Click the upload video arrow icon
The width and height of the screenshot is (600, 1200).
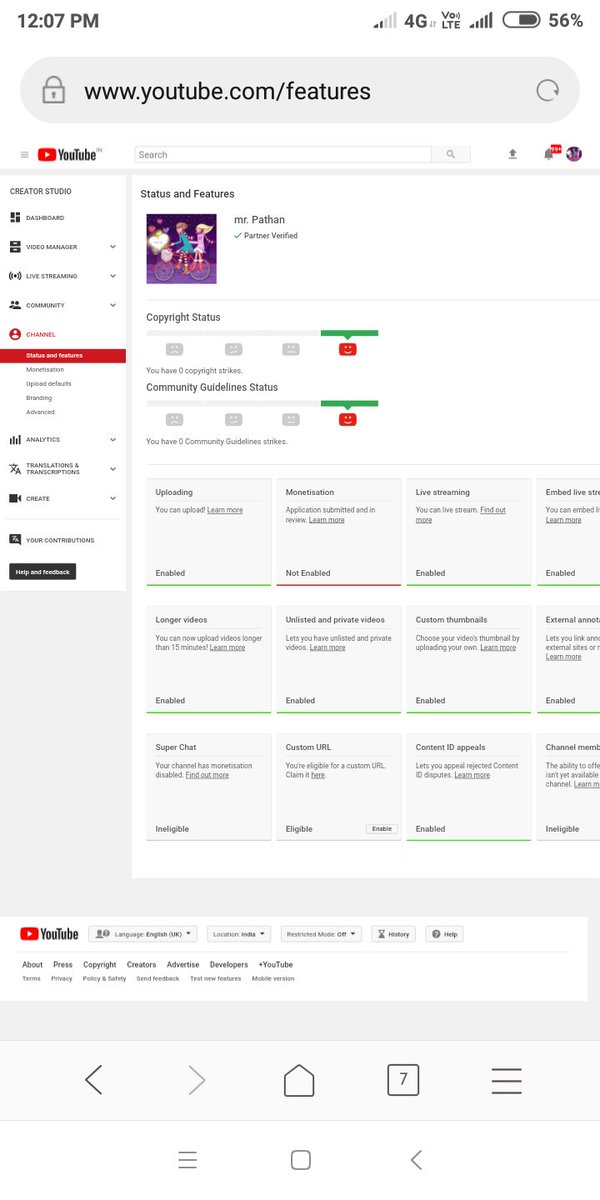513,154
